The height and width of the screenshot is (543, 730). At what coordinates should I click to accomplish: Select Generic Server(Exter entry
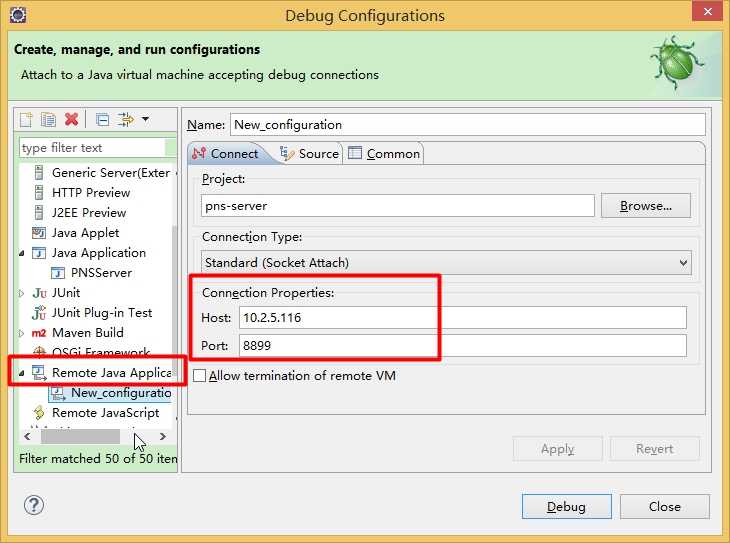[x=111, y=173]
